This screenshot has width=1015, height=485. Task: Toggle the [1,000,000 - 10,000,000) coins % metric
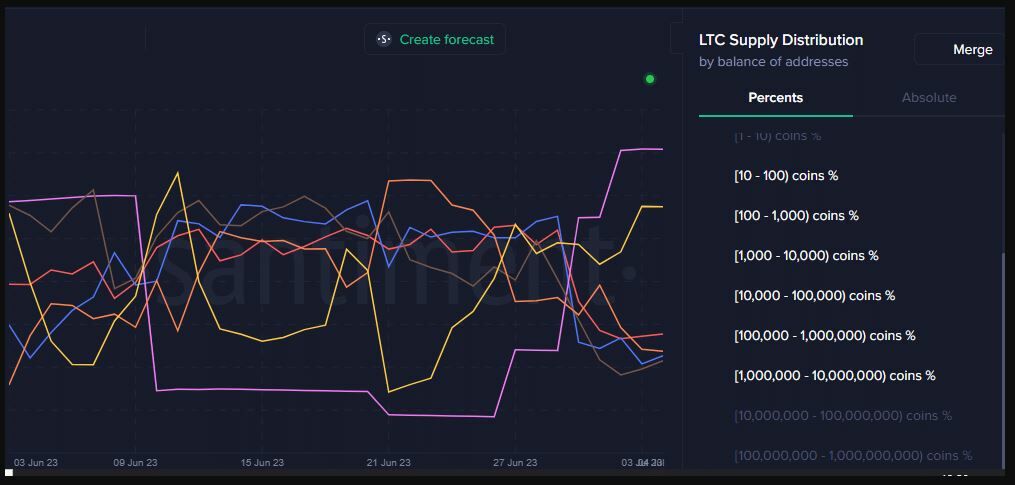(x=834, y=376)
